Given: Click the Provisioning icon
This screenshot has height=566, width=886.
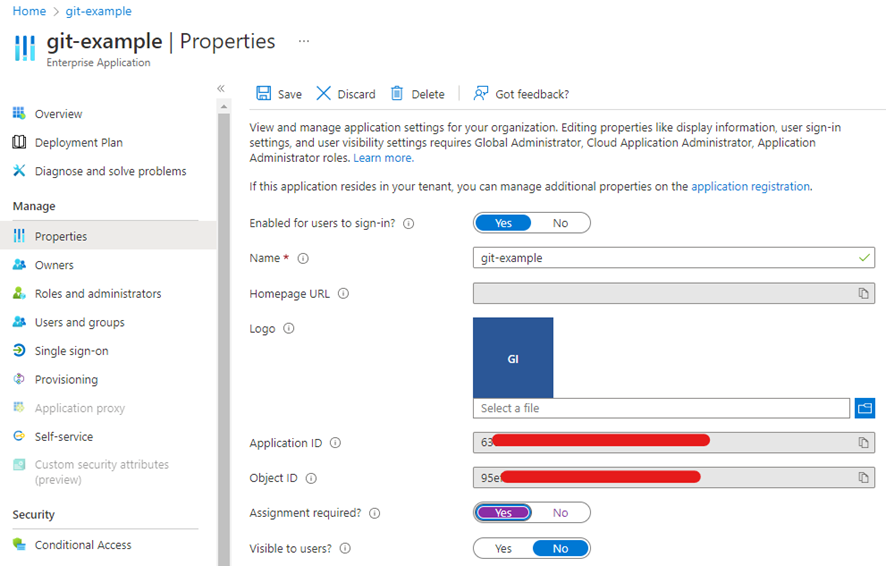Looking at the screenshot, I should 19,379.
